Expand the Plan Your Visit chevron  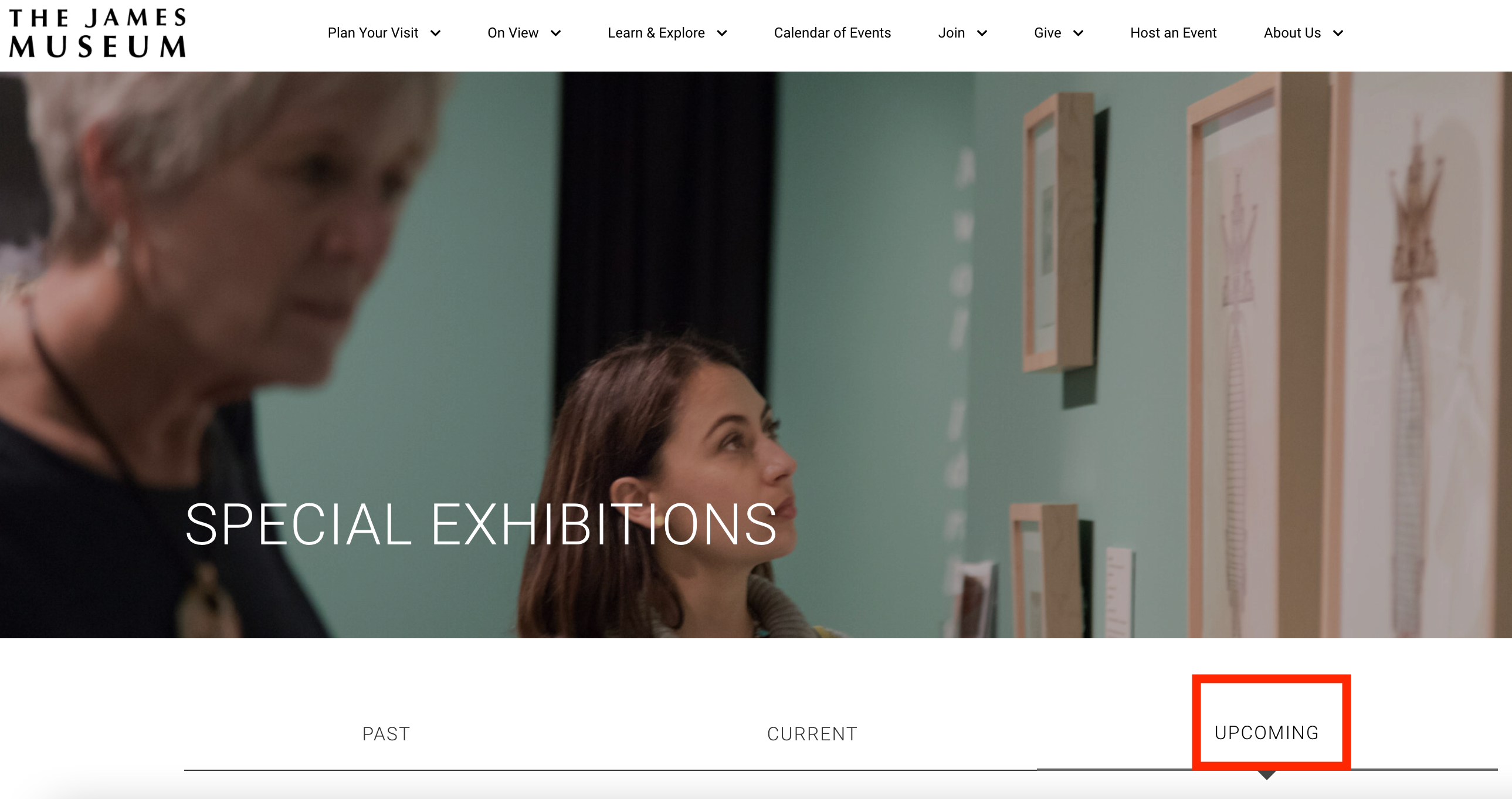436,33
